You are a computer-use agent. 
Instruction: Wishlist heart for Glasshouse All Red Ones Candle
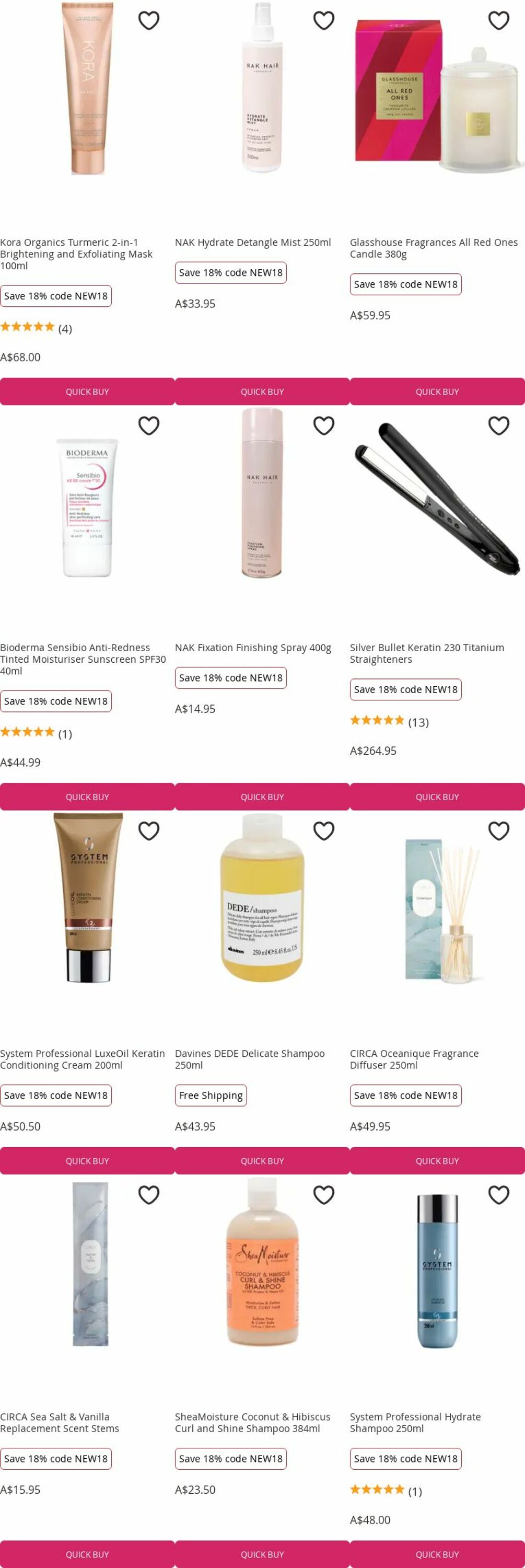click(x=499, y=21)
